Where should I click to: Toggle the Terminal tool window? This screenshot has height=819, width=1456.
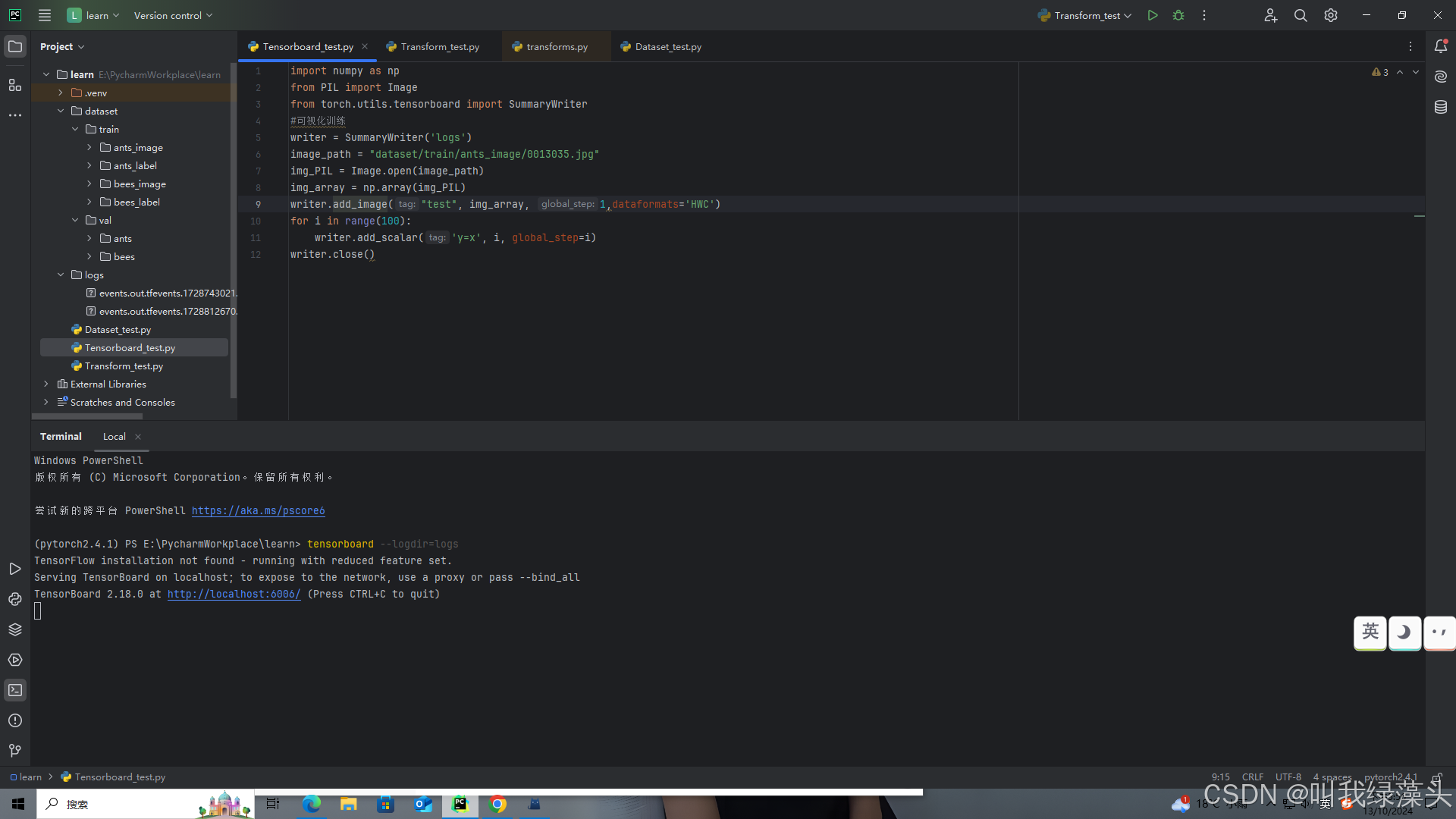click(15, 690)
